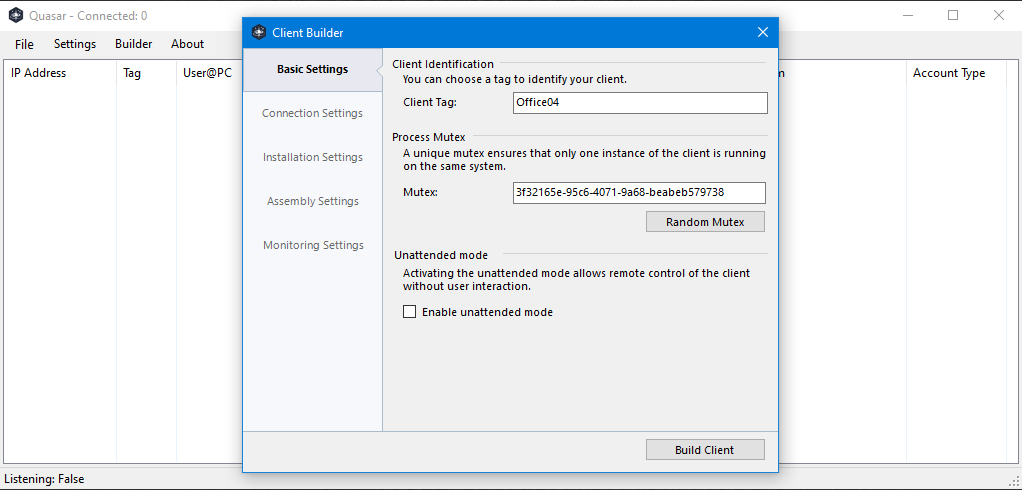This screenshot has height=490, width=1022.
Task: Open the Builder menu
Action: pyautogui.click(x=134, y=44)
